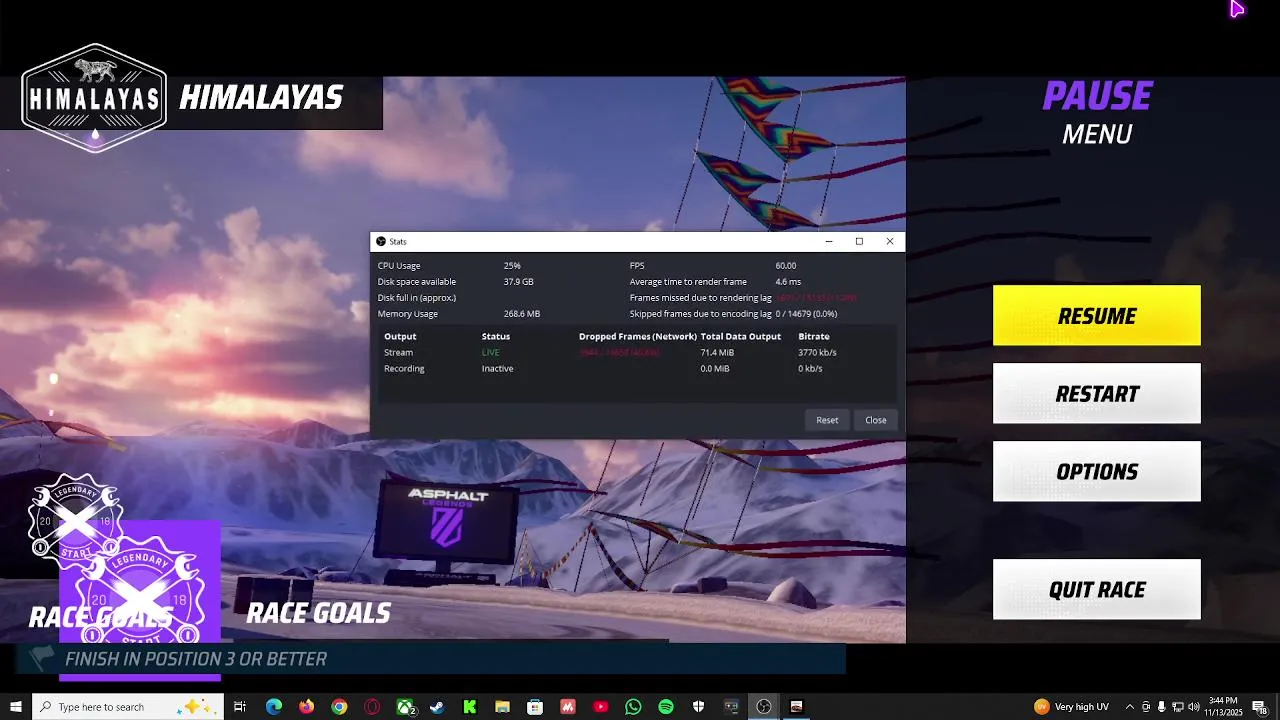Switch to Asphalt game in the taskbar
Viewport: 1280px width, 720px height.
[x=796, y=707]
